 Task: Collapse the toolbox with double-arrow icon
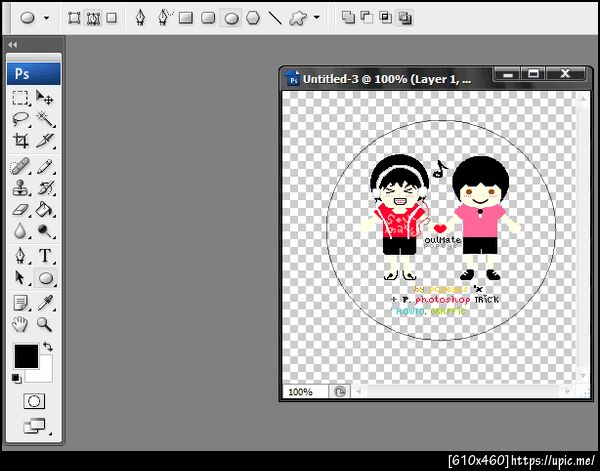[13, 45]
